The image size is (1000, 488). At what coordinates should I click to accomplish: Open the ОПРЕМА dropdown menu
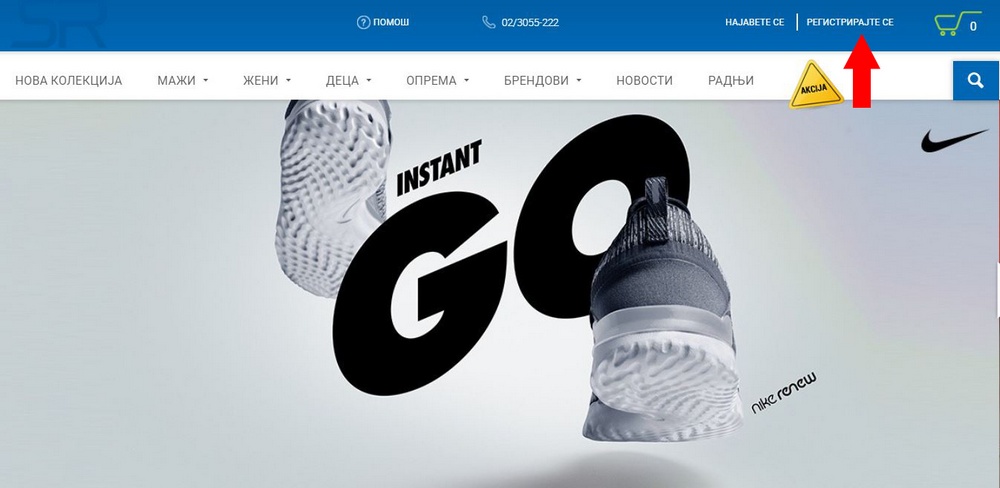pyautogui.click(x=438, y=81)
